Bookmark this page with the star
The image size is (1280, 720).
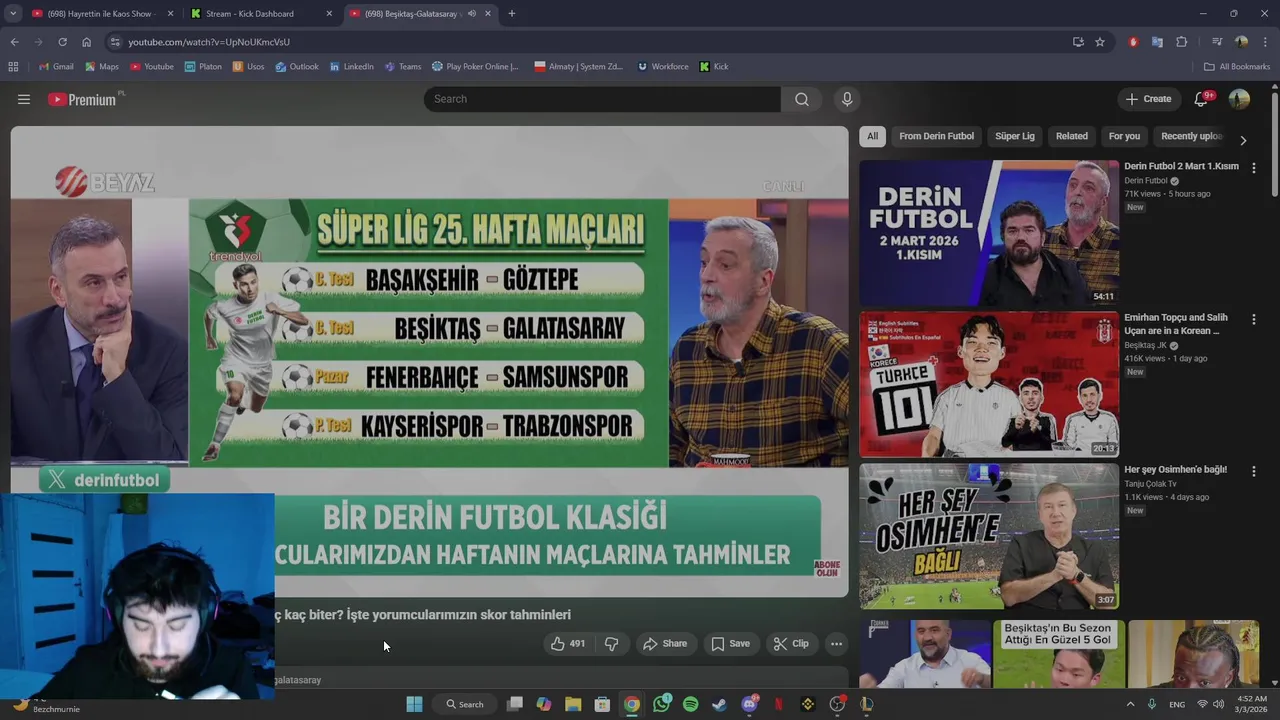[1100, 42]
